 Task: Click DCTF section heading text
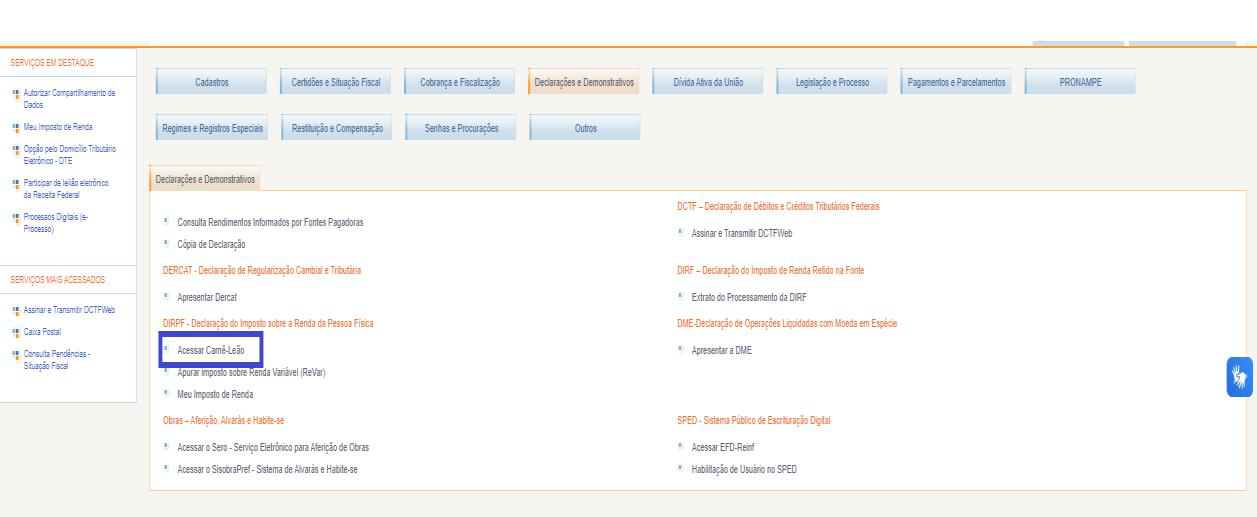778,206
